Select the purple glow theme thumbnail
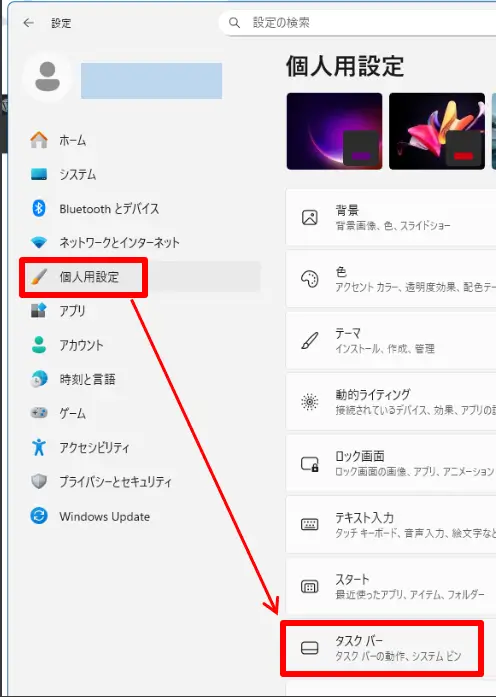Viewport: 496px width, 697px height. pyautogui.click(x=334, y=131)
